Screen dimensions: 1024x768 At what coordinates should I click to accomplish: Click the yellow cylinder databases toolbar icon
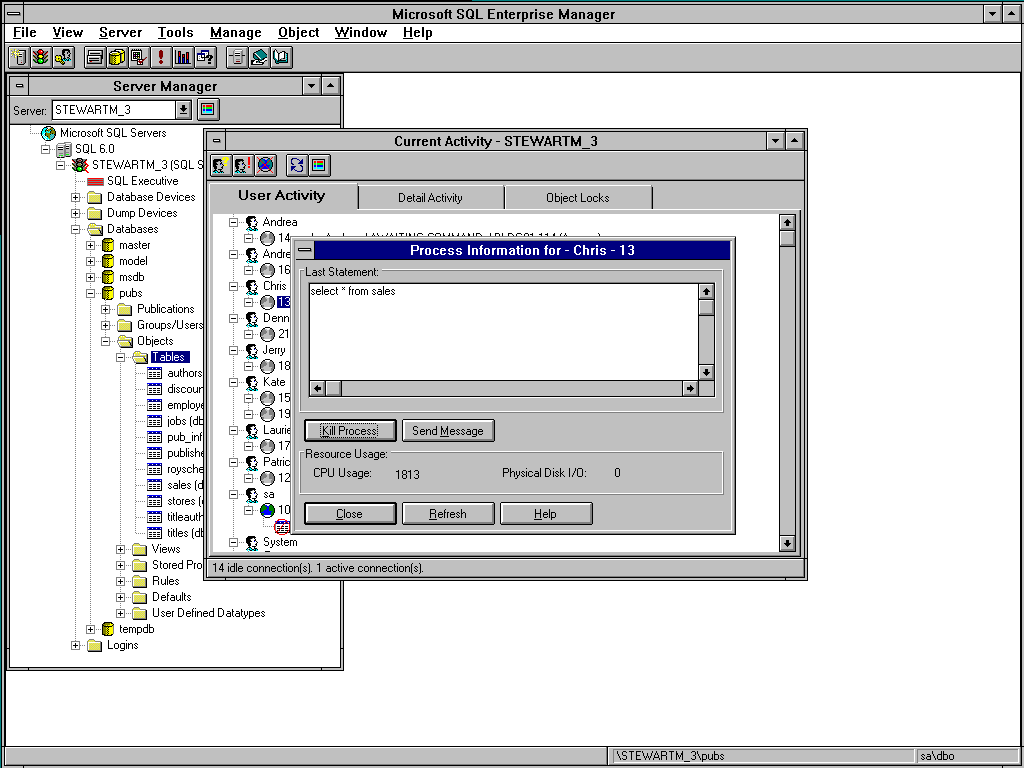click(116, 57)
